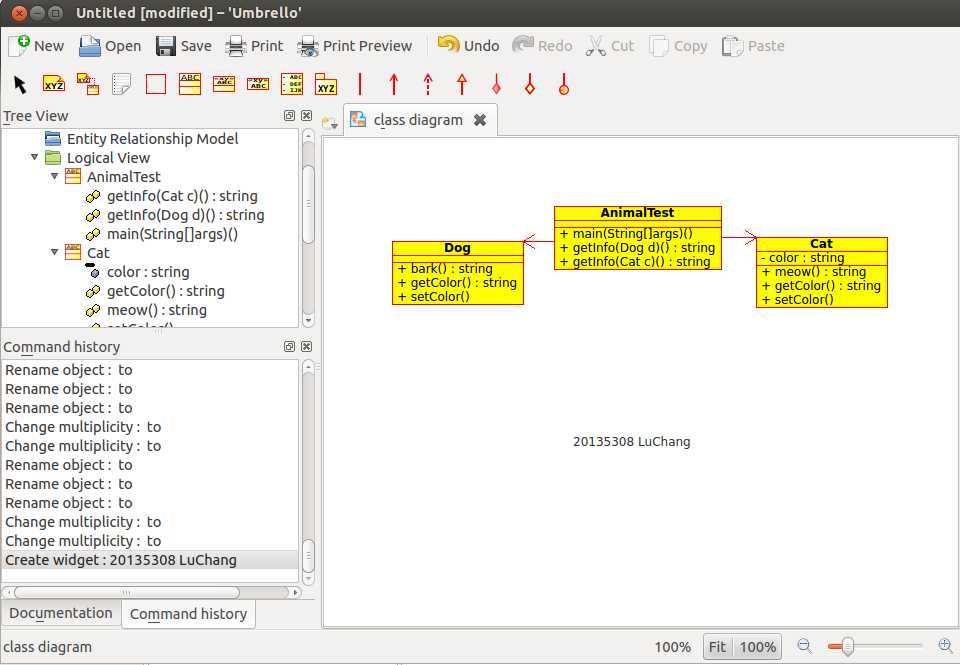Collapse the AnimalTest tree node
960x665 pixels.
(x=54, y=176)
